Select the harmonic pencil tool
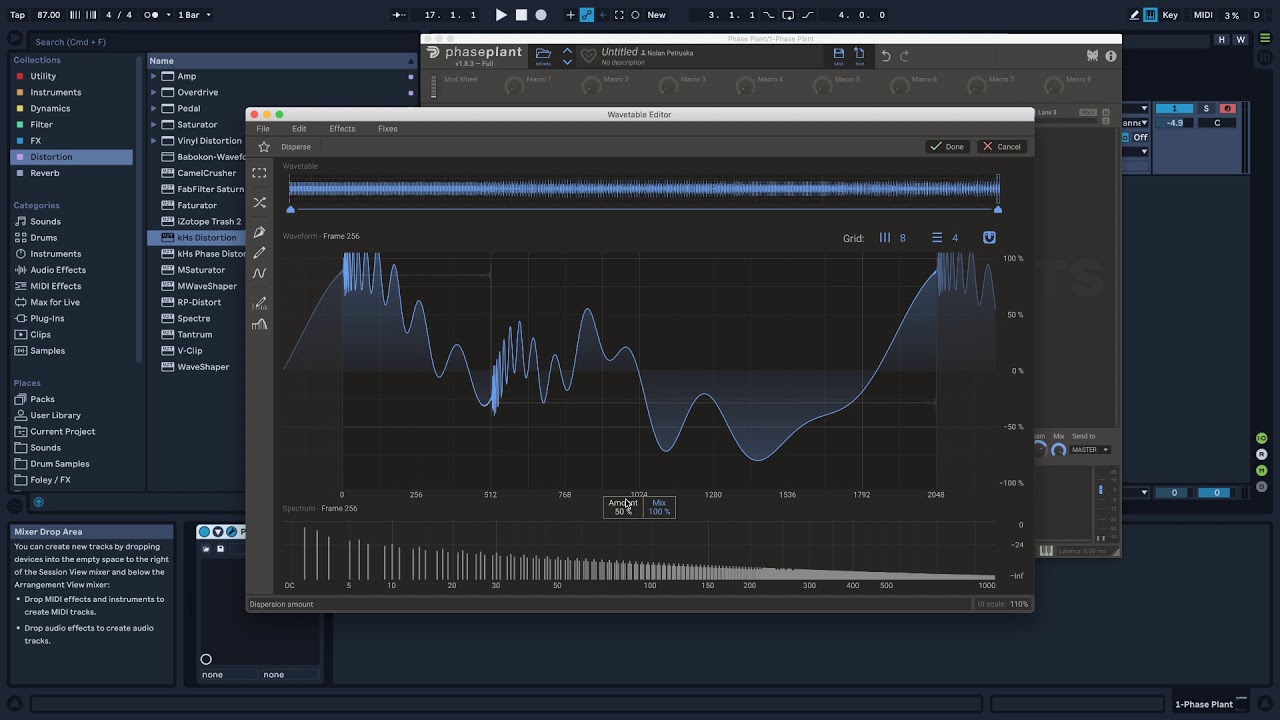This screenshot has height=720, width=1280. coord(259,303)
